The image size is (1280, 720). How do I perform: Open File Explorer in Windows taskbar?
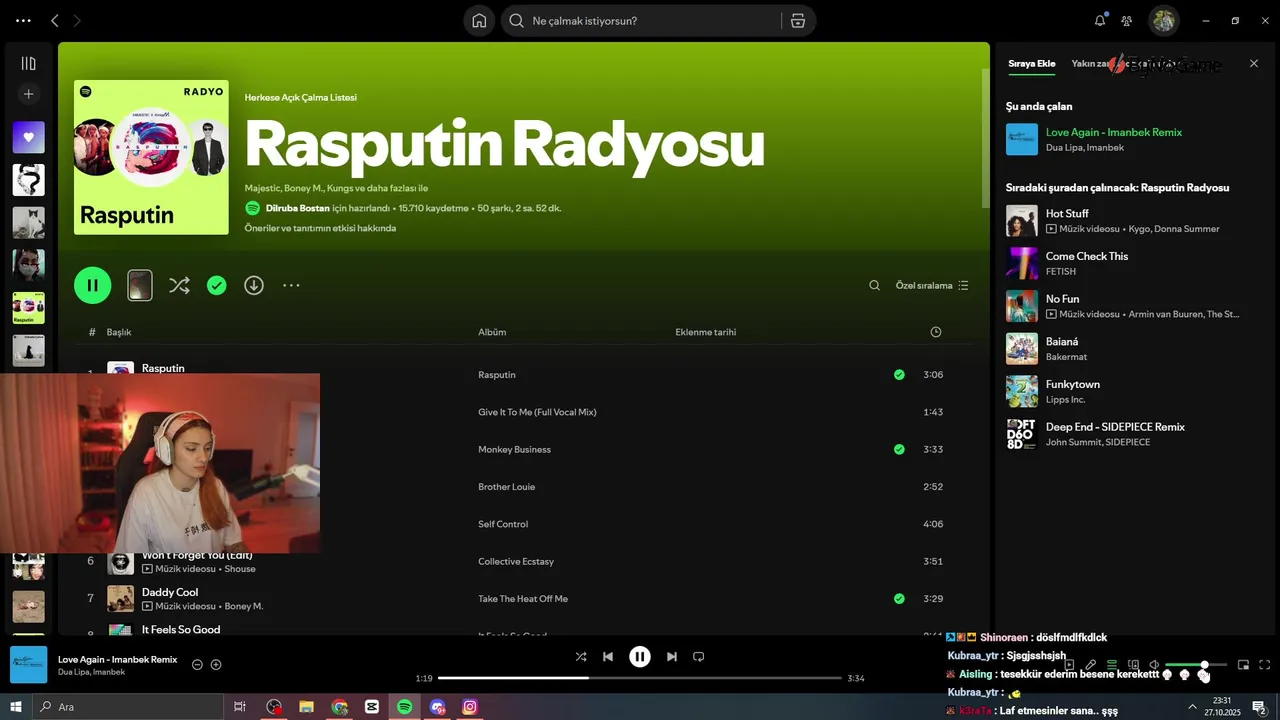[307, 707]
